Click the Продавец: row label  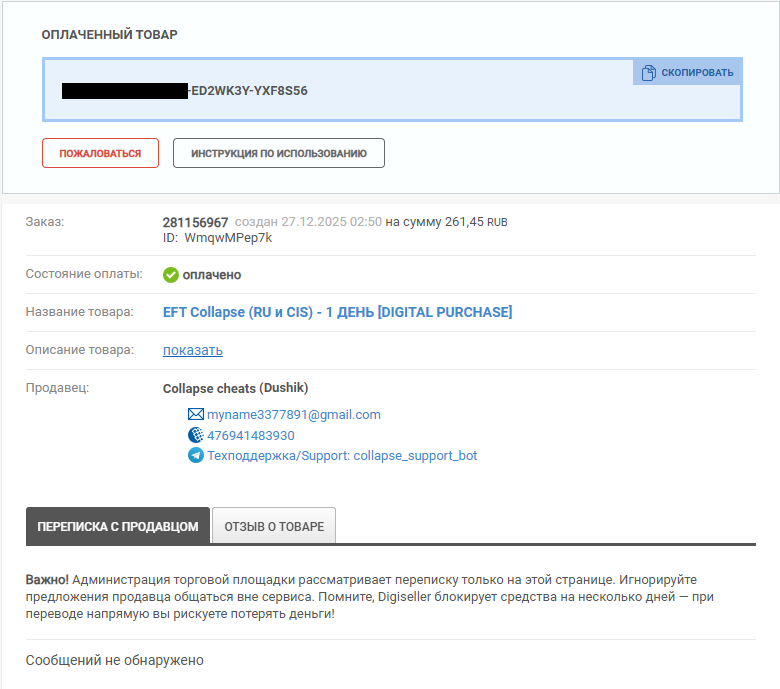tap(57, 388)
